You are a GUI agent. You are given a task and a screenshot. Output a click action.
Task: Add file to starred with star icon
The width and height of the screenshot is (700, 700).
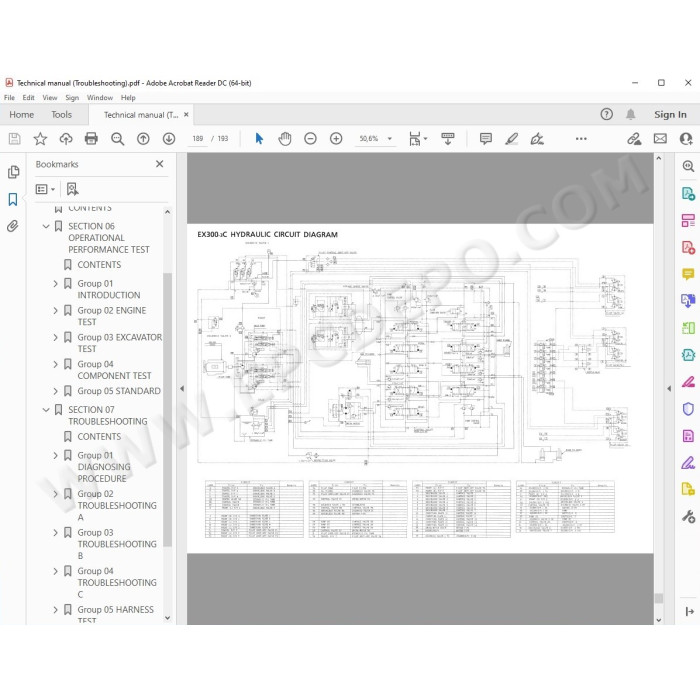[40, 139]
